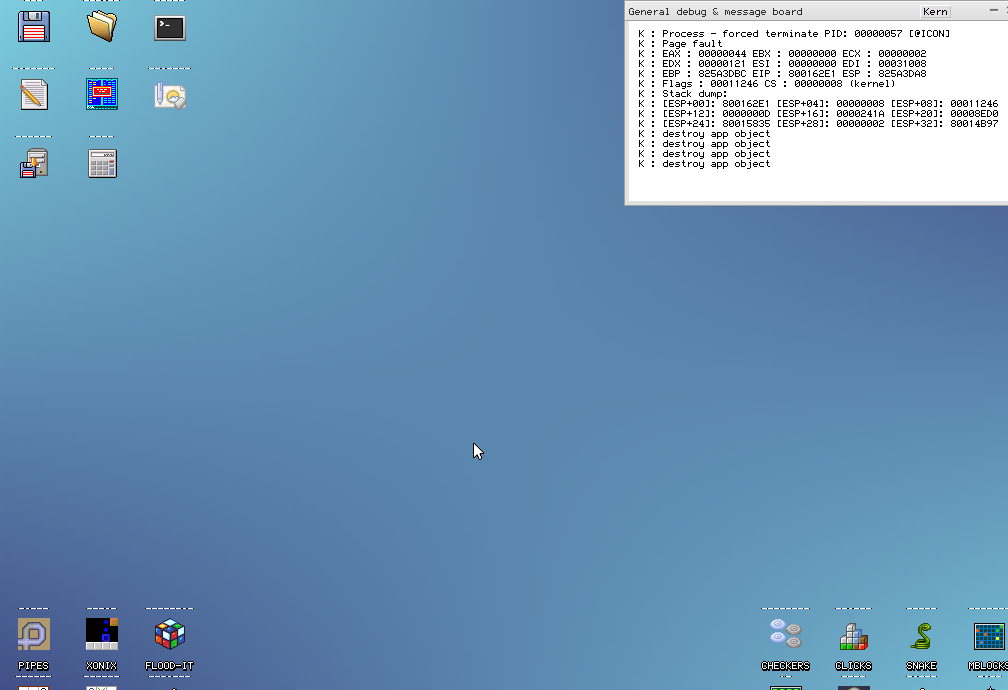Open the floppy disk save icon
This screenshot has height=690, width=1008.
pos(34,27)
